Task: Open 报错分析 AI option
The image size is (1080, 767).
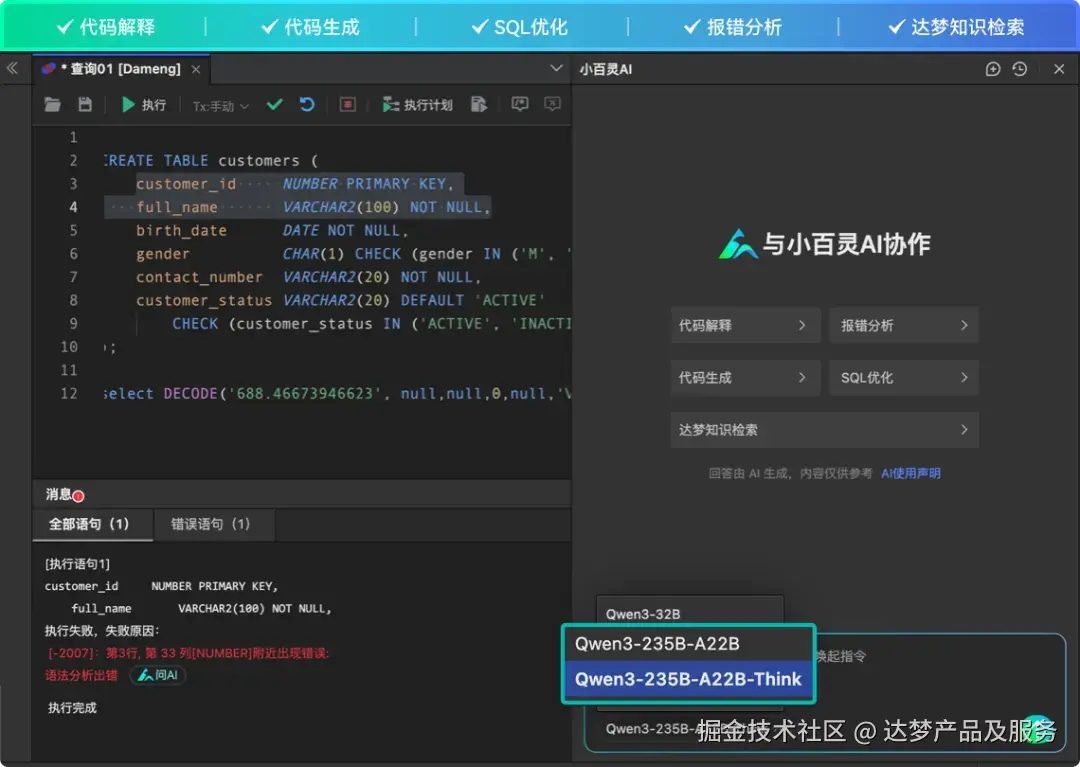Action: pyautogui.click(x=904, y=325)
